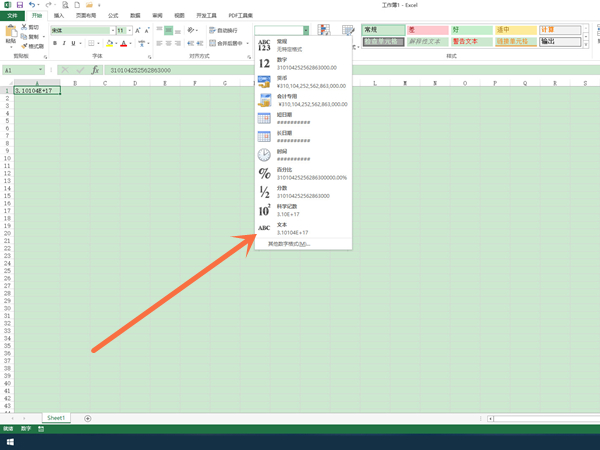Open 其他数字格式 more number formats

tap(289, 243)
